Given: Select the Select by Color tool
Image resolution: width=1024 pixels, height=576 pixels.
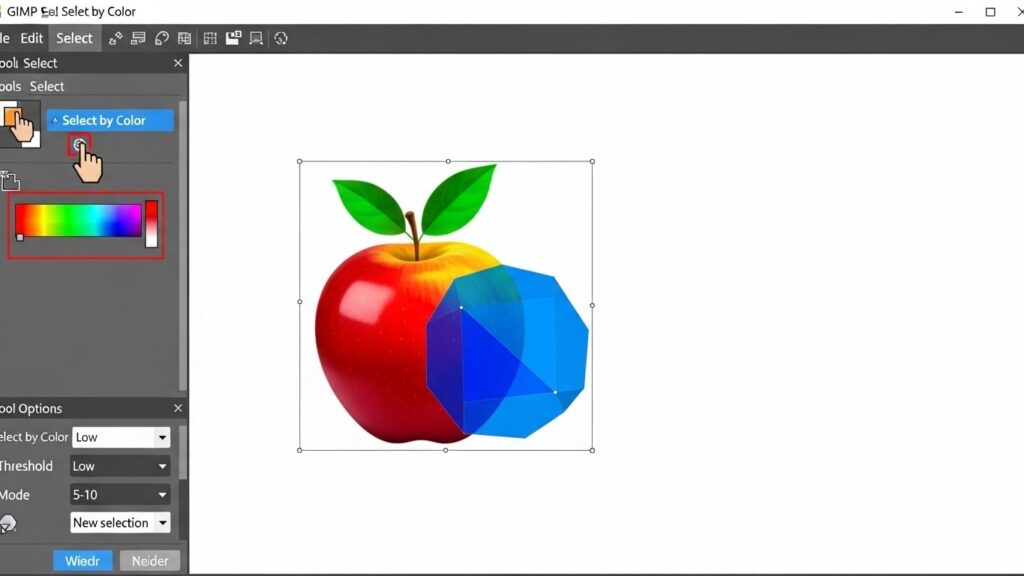Looking at the screenshot, I should pos(109,120).
